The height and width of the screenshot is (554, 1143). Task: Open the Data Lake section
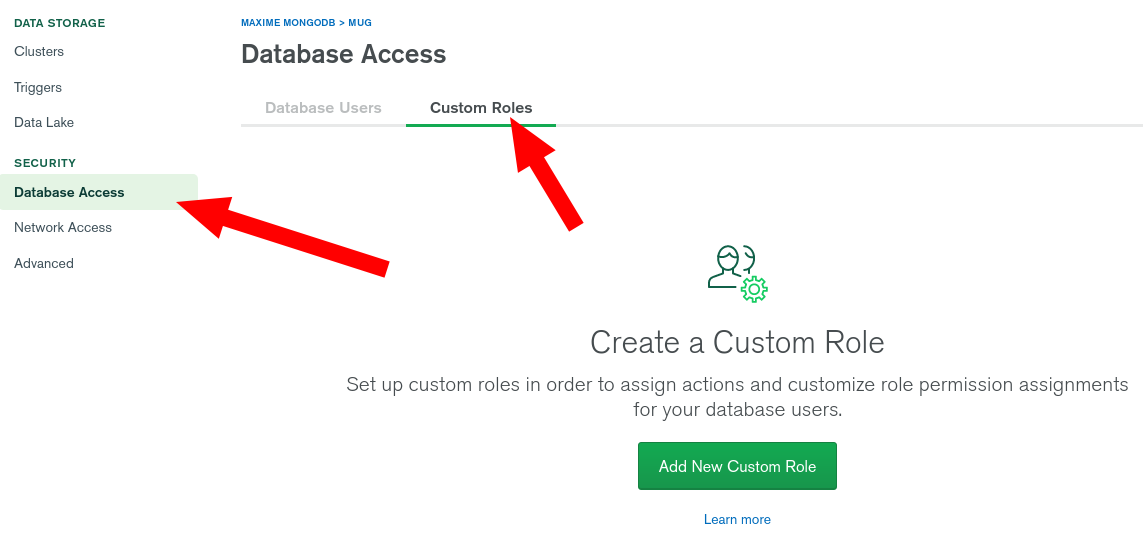tap(44, 122)
